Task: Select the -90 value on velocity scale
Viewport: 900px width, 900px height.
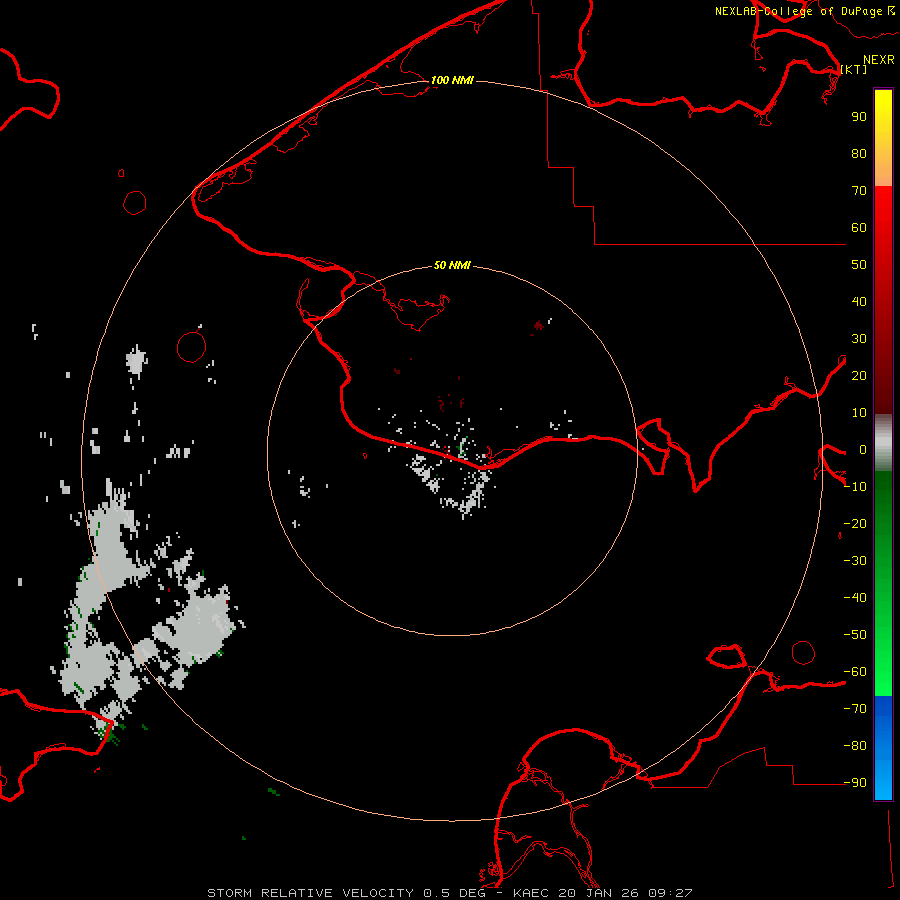Action: [855, 782]
